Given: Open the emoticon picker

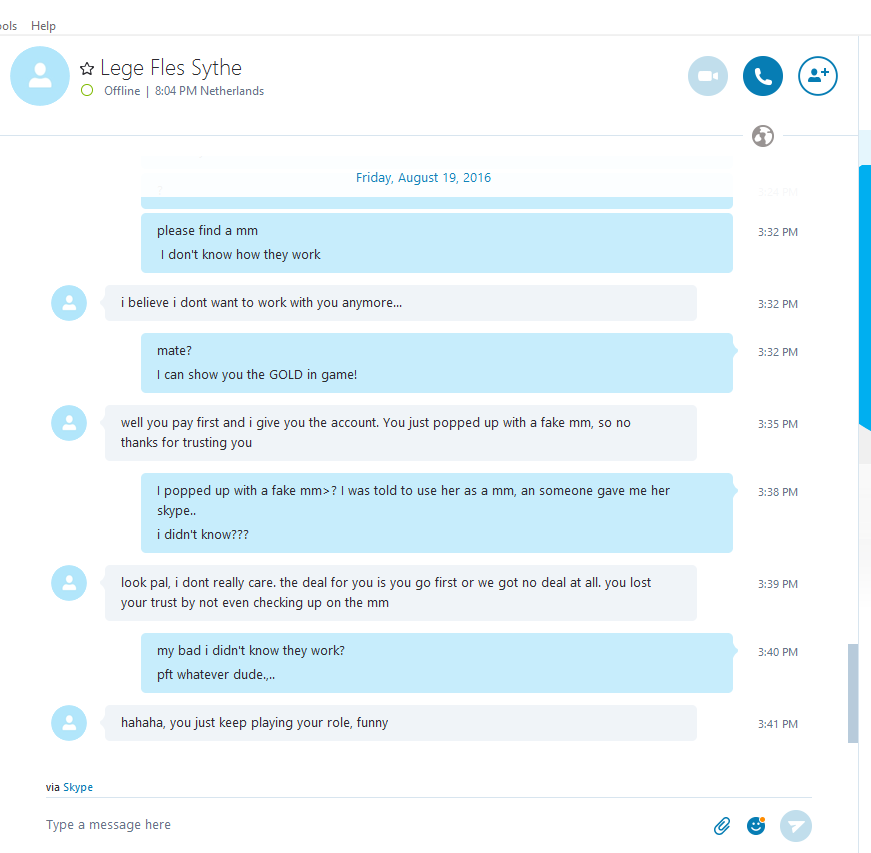Looking at the screenshot, I should [x=757, y=825].
